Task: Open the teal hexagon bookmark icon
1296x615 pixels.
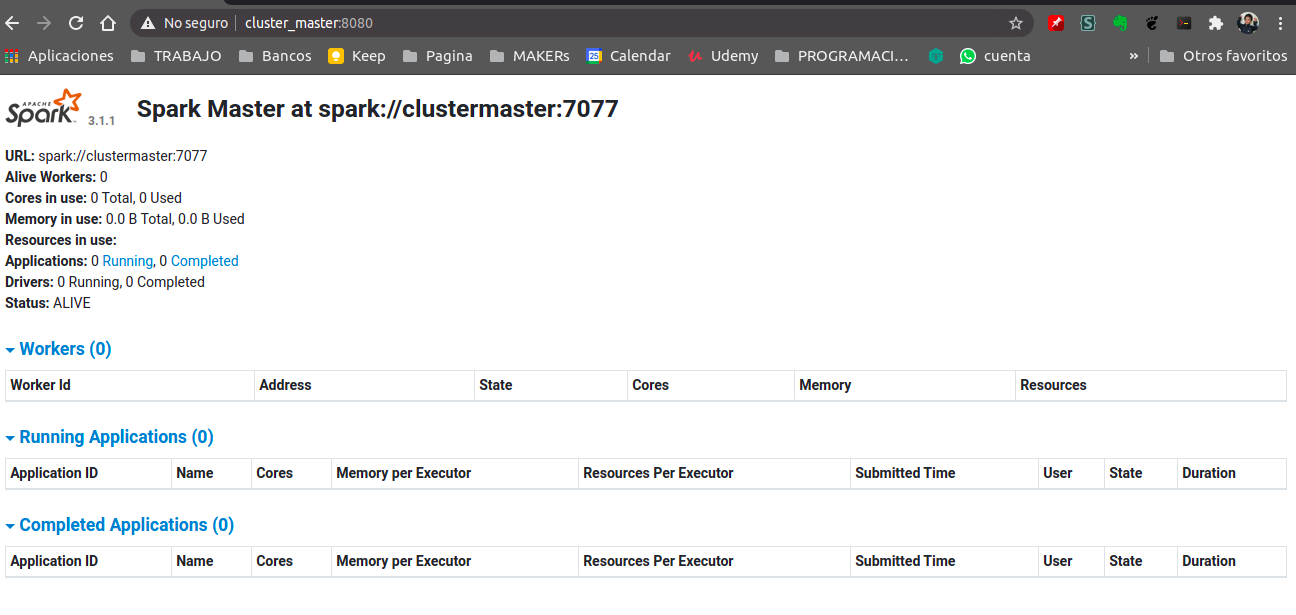Action: (936, 56)
